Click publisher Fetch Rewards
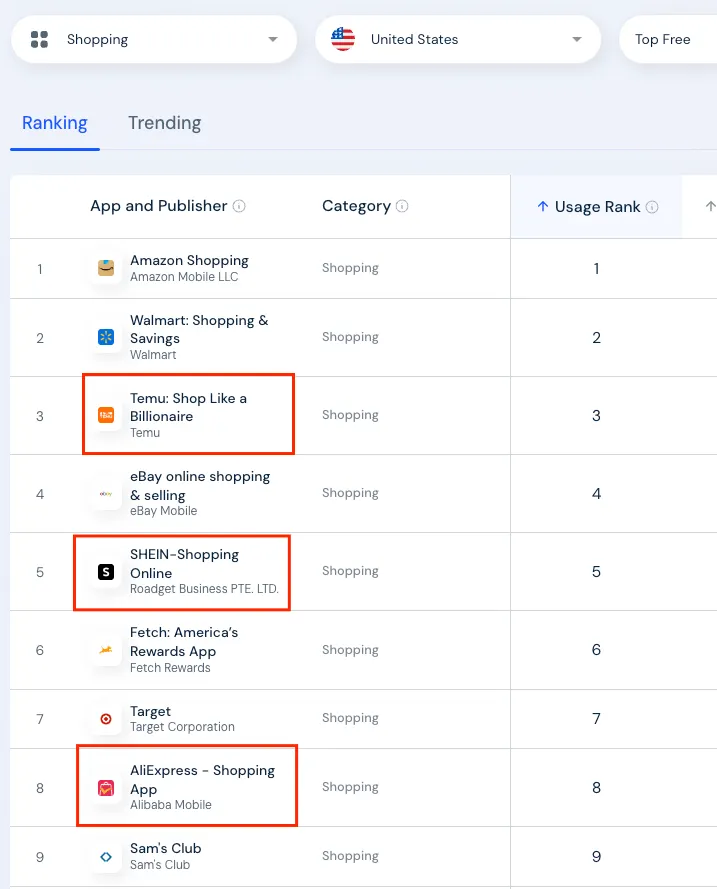717x889 pixels. 170,668
